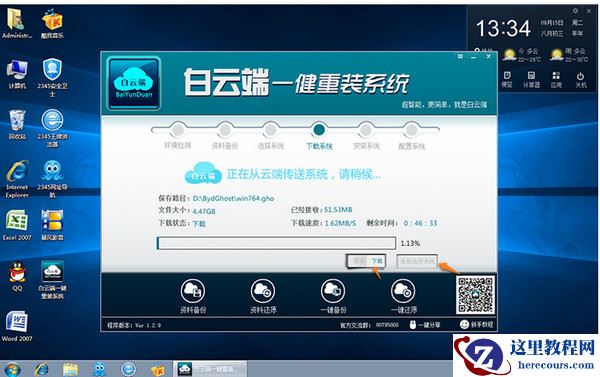The height and width of the screenshot is (377, 600).
Task: Open the 计算机 computer desktop icon
Action: [x=17, y=73]
